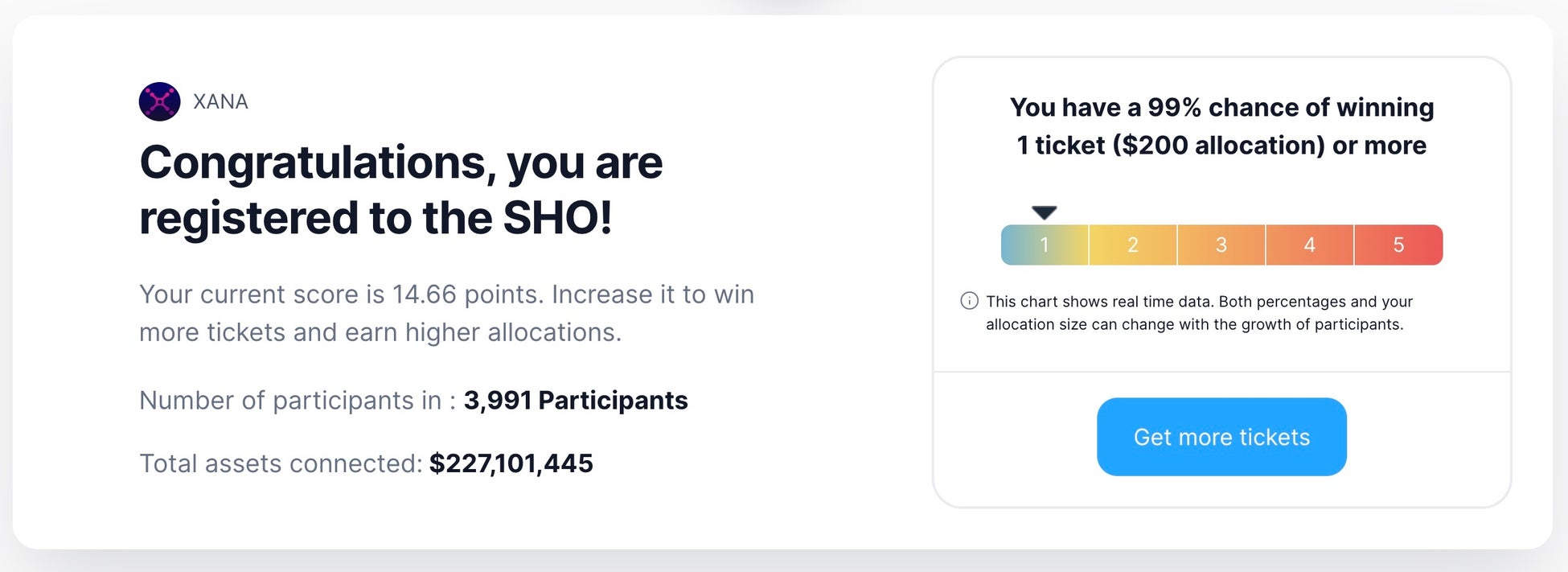
Task: Select ticket segment 1 on the bar
Action: tap(1045, 245)
